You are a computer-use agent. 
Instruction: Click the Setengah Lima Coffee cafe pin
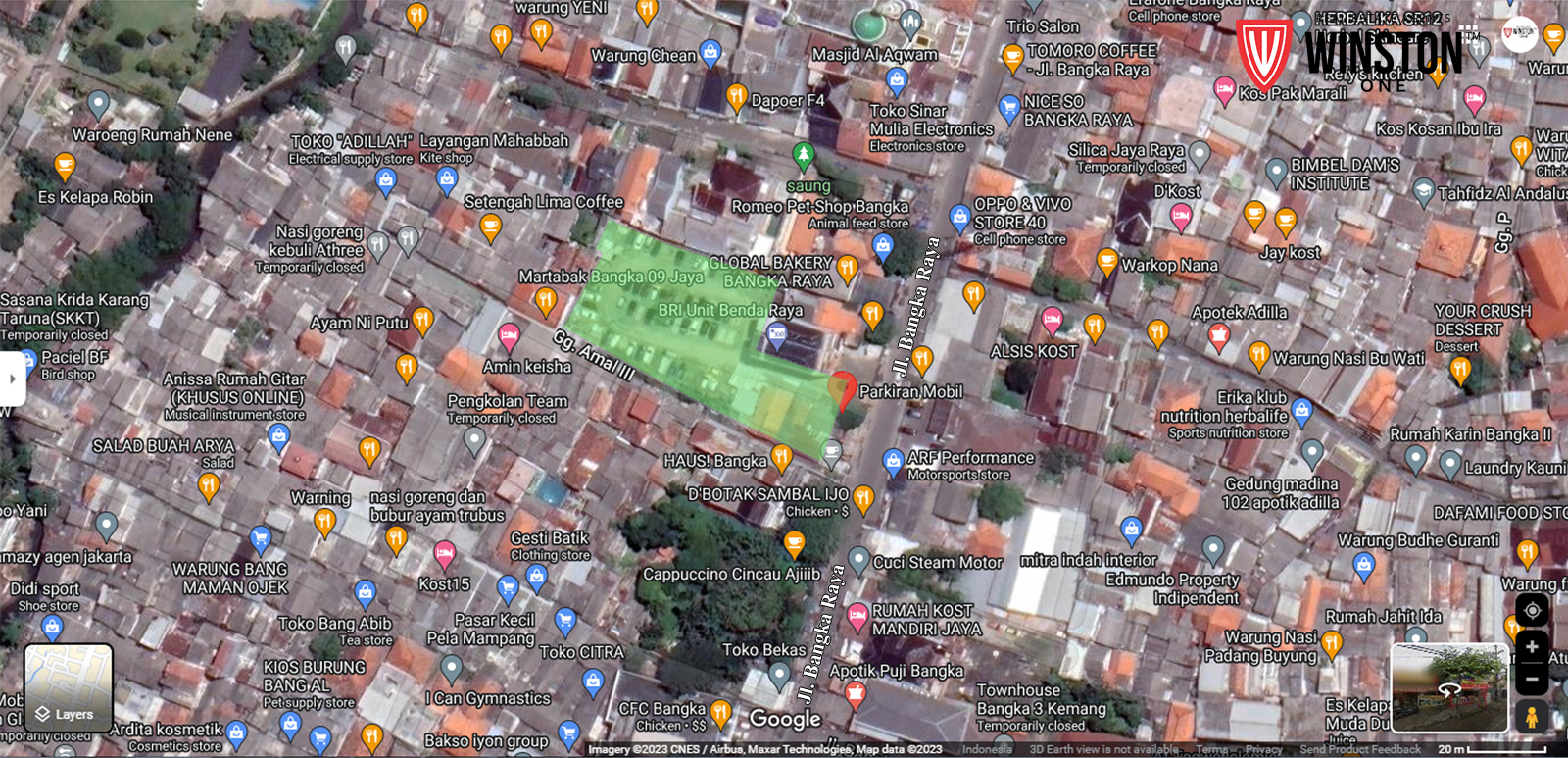click(x=491, y=227)
